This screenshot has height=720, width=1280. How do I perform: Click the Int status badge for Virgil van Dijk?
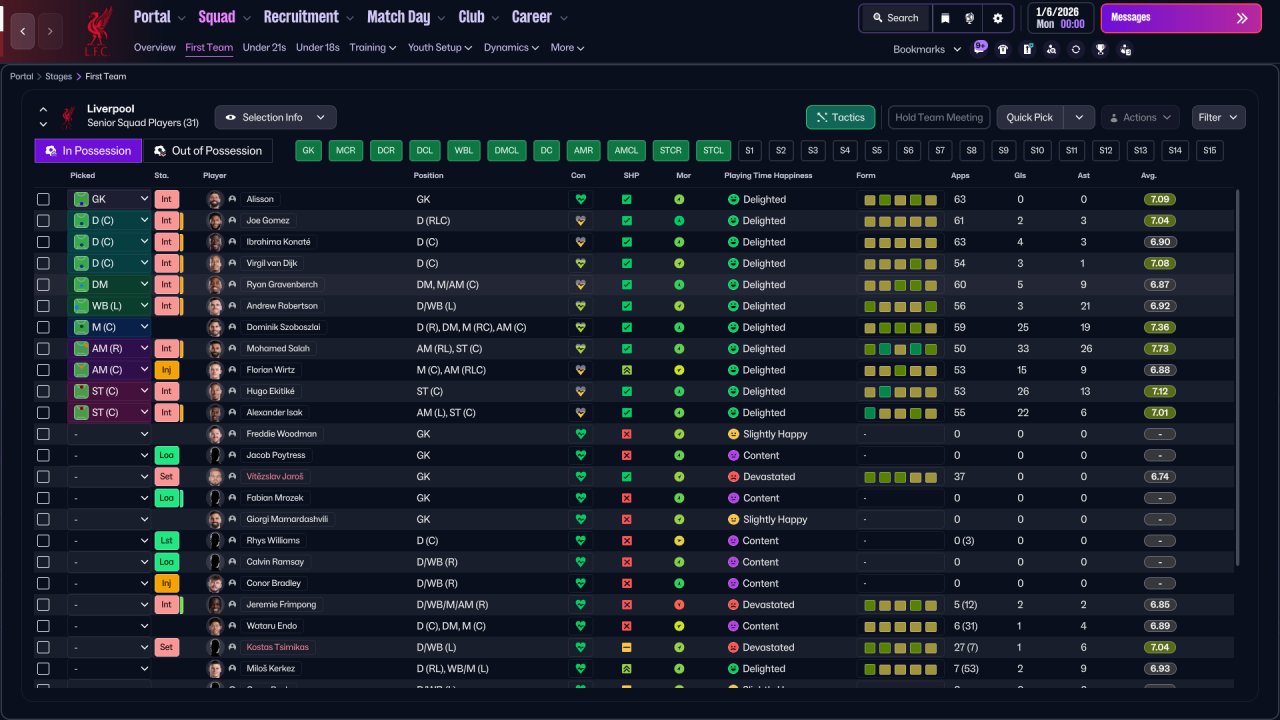pyautogui.click(x=166, y=264)
